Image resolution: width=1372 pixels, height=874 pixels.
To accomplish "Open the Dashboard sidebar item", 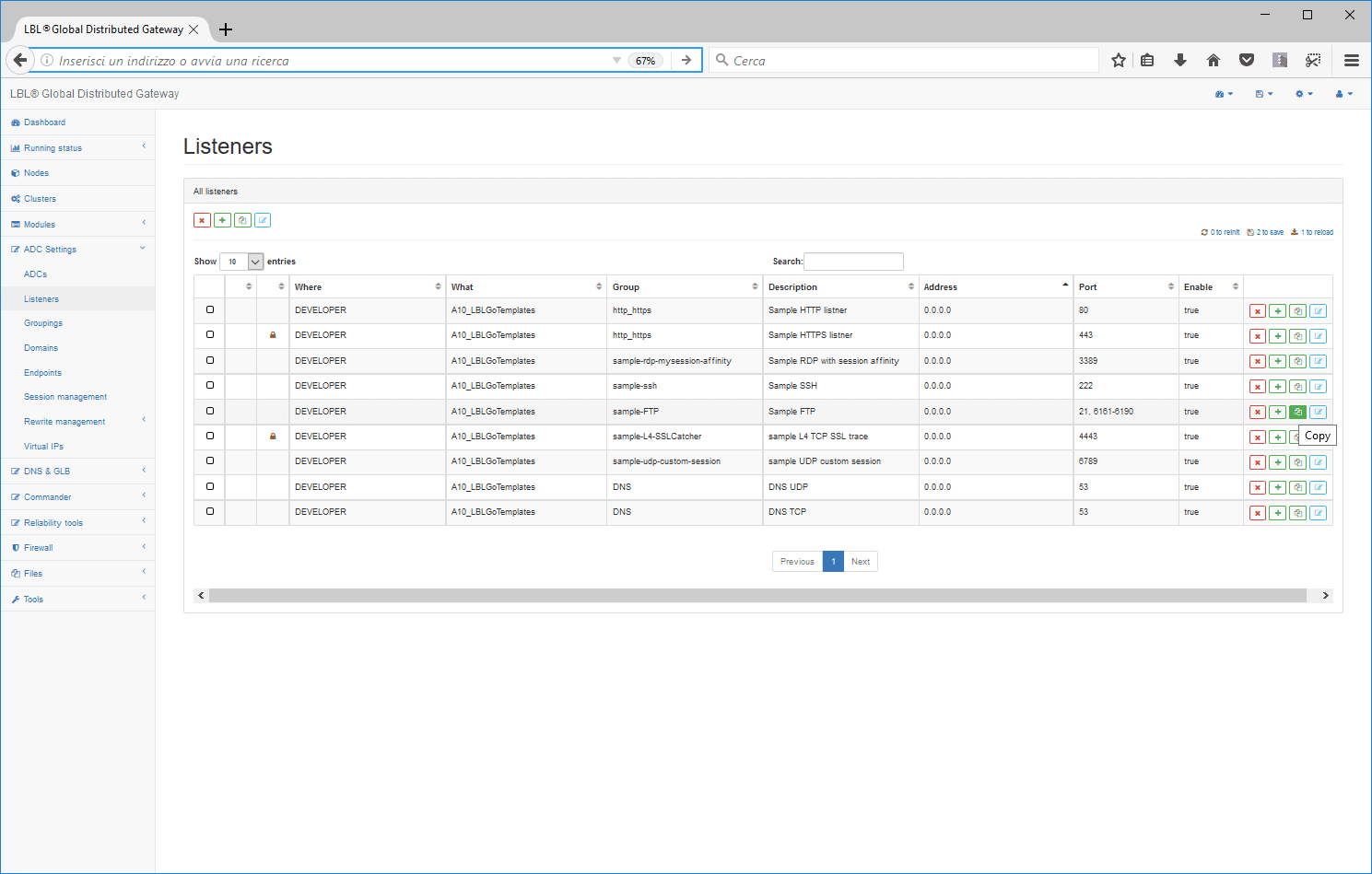I will pos(77,122).
